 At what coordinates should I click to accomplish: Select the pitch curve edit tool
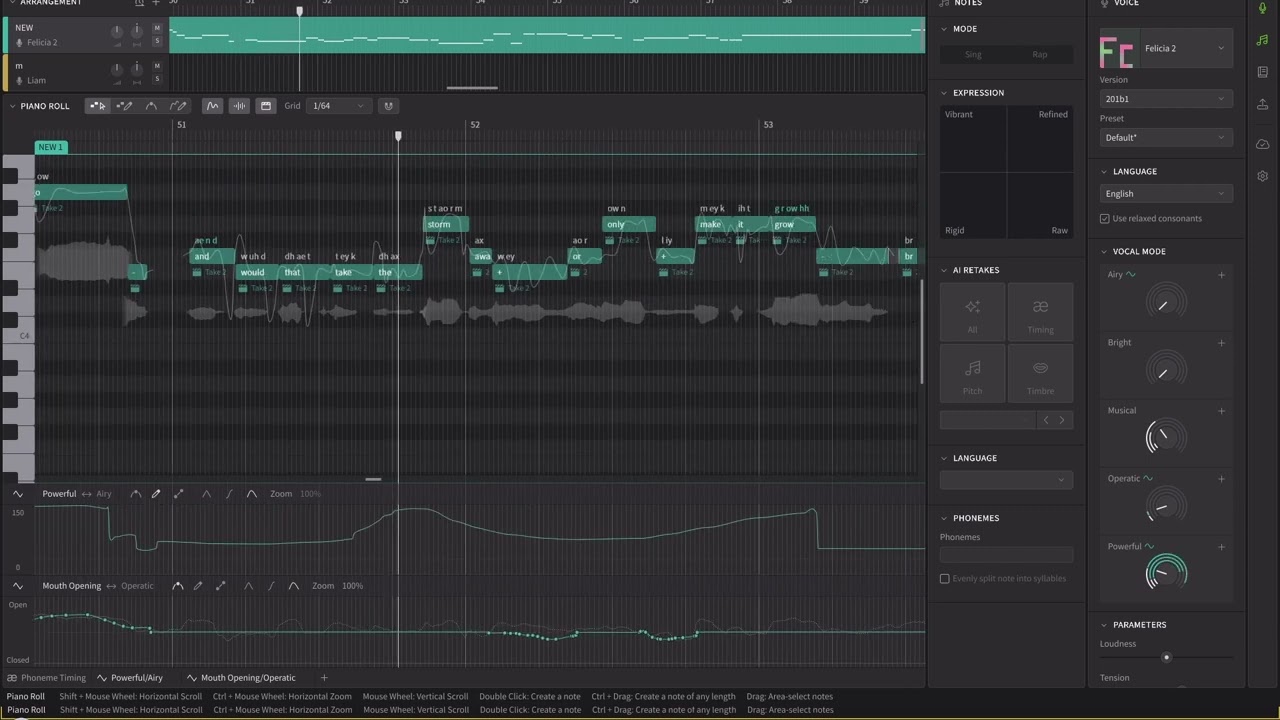pyautogui.click(x=151, y=106)
